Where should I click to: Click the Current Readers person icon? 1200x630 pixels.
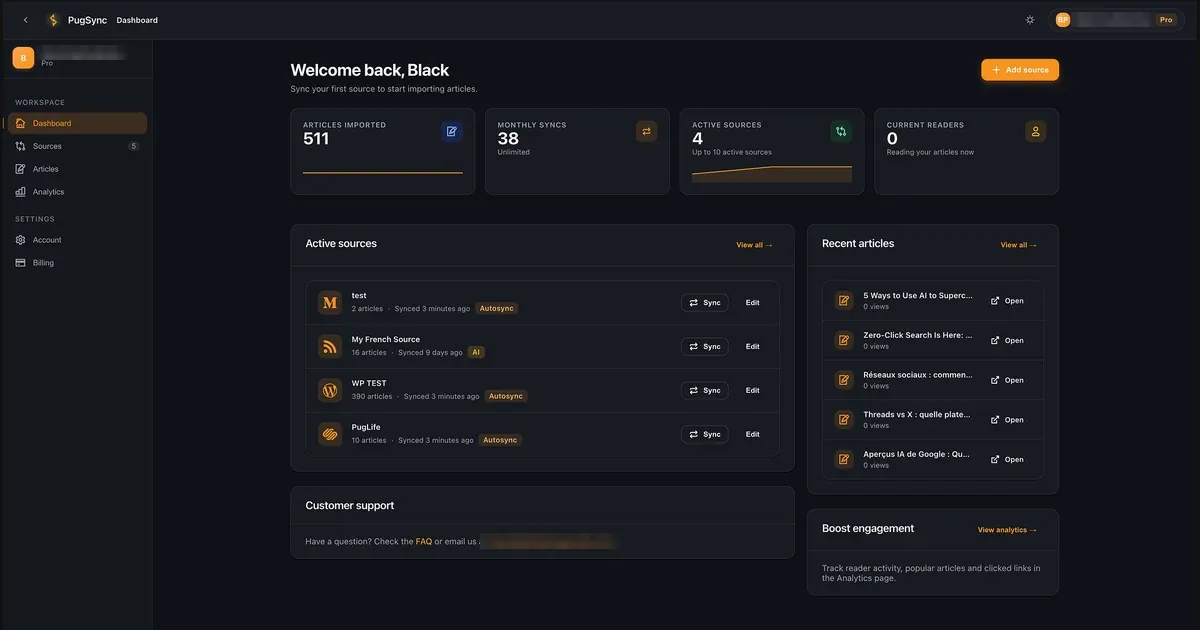click(1036, 131)
